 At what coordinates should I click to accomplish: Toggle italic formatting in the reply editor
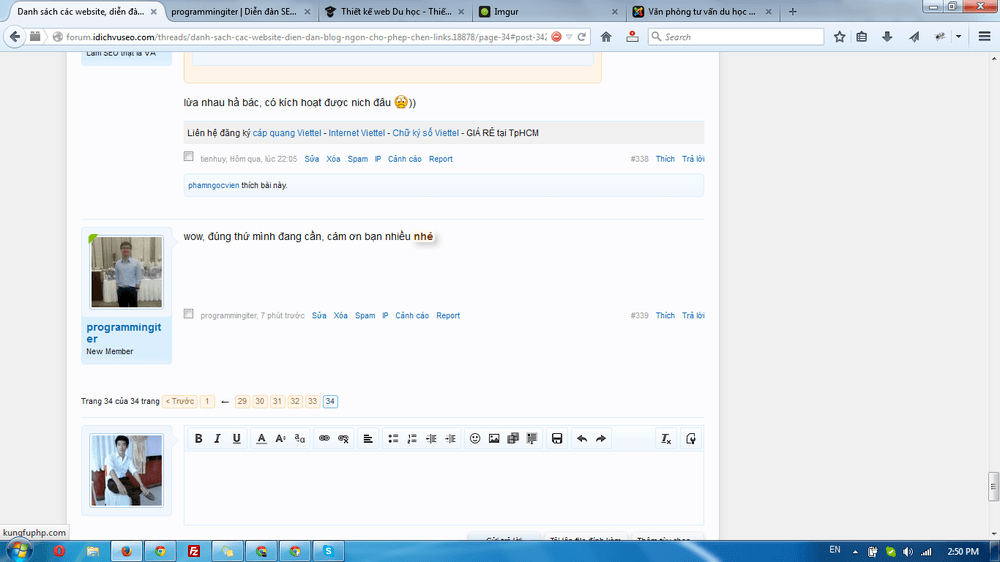click(x=217, y=438)
